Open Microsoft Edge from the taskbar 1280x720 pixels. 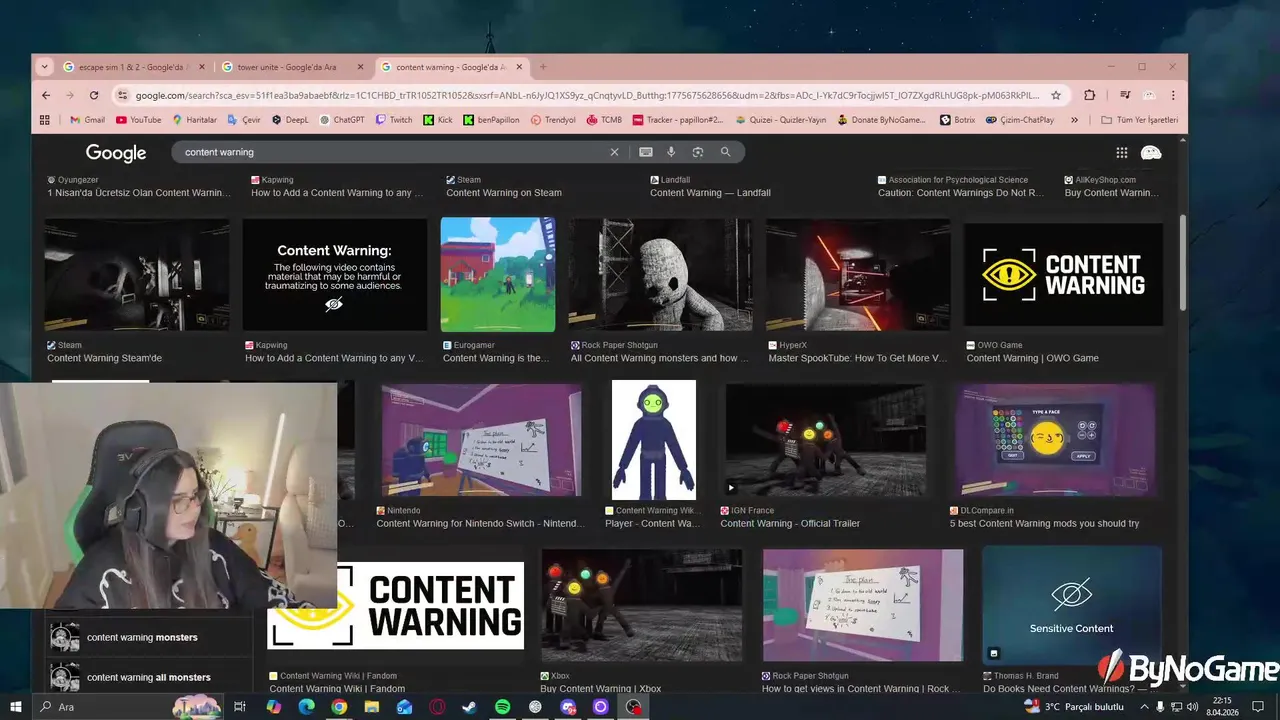click(306, 707)
